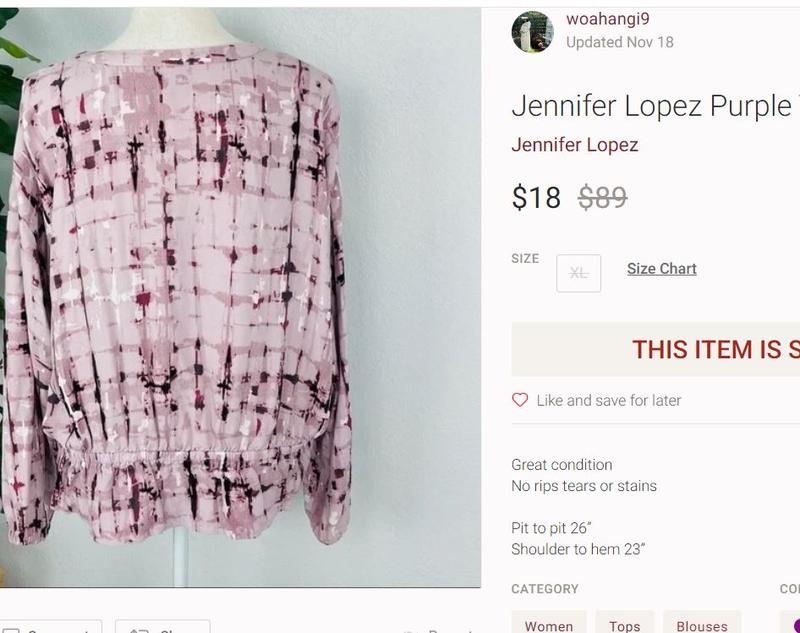Open the Blouses category tag

point(702,623)
